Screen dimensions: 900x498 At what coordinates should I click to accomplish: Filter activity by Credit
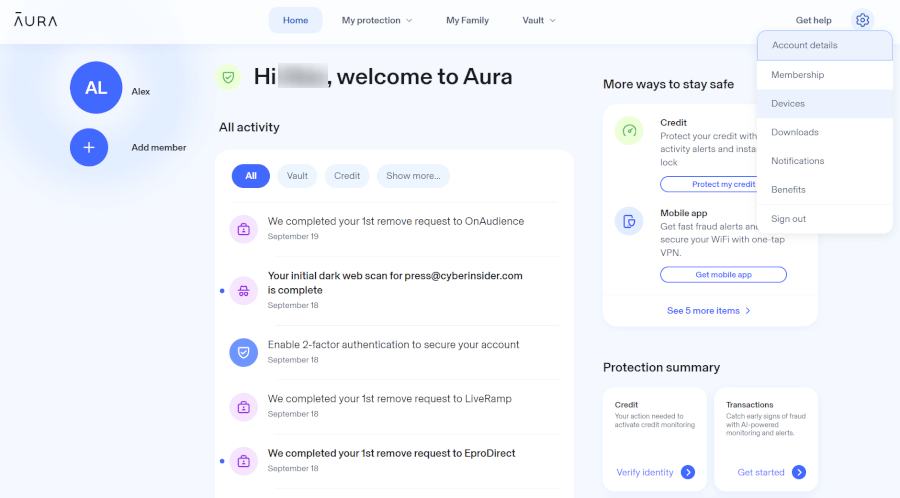tap(347, 176)
